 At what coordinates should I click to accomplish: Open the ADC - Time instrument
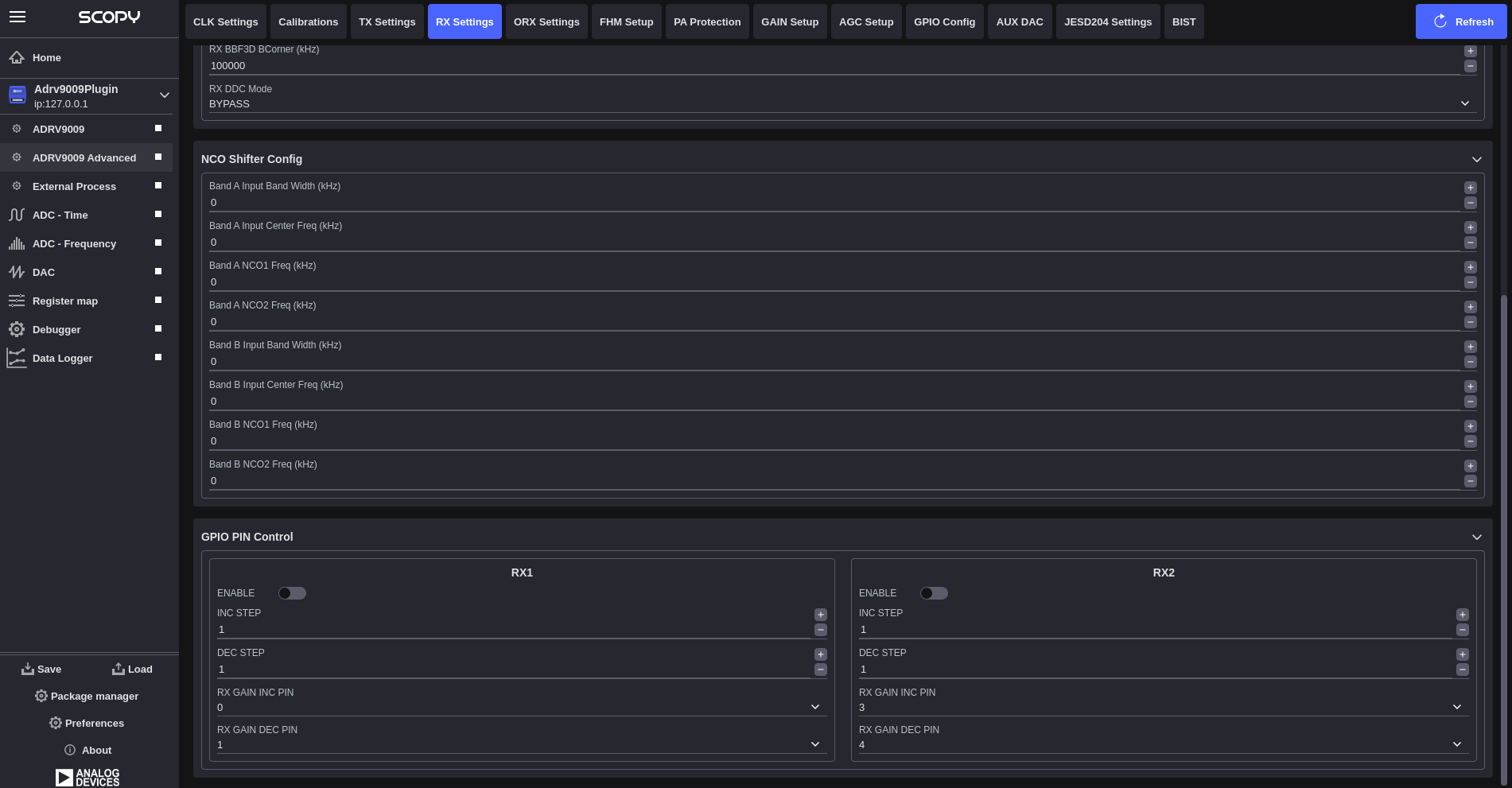pyautogui.click(x=60, y=215)
